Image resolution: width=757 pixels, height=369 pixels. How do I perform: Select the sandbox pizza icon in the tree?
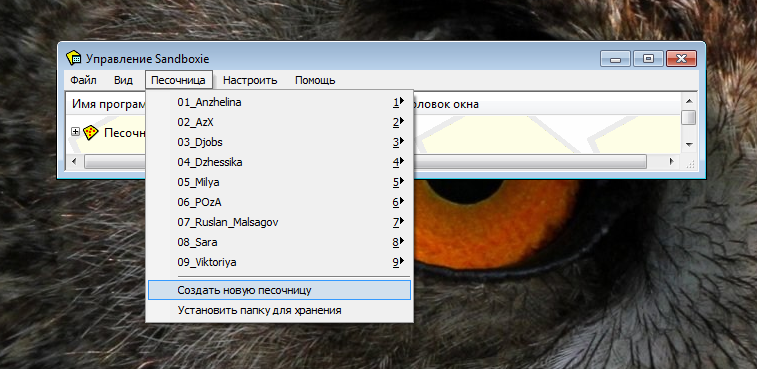point(90,132)
